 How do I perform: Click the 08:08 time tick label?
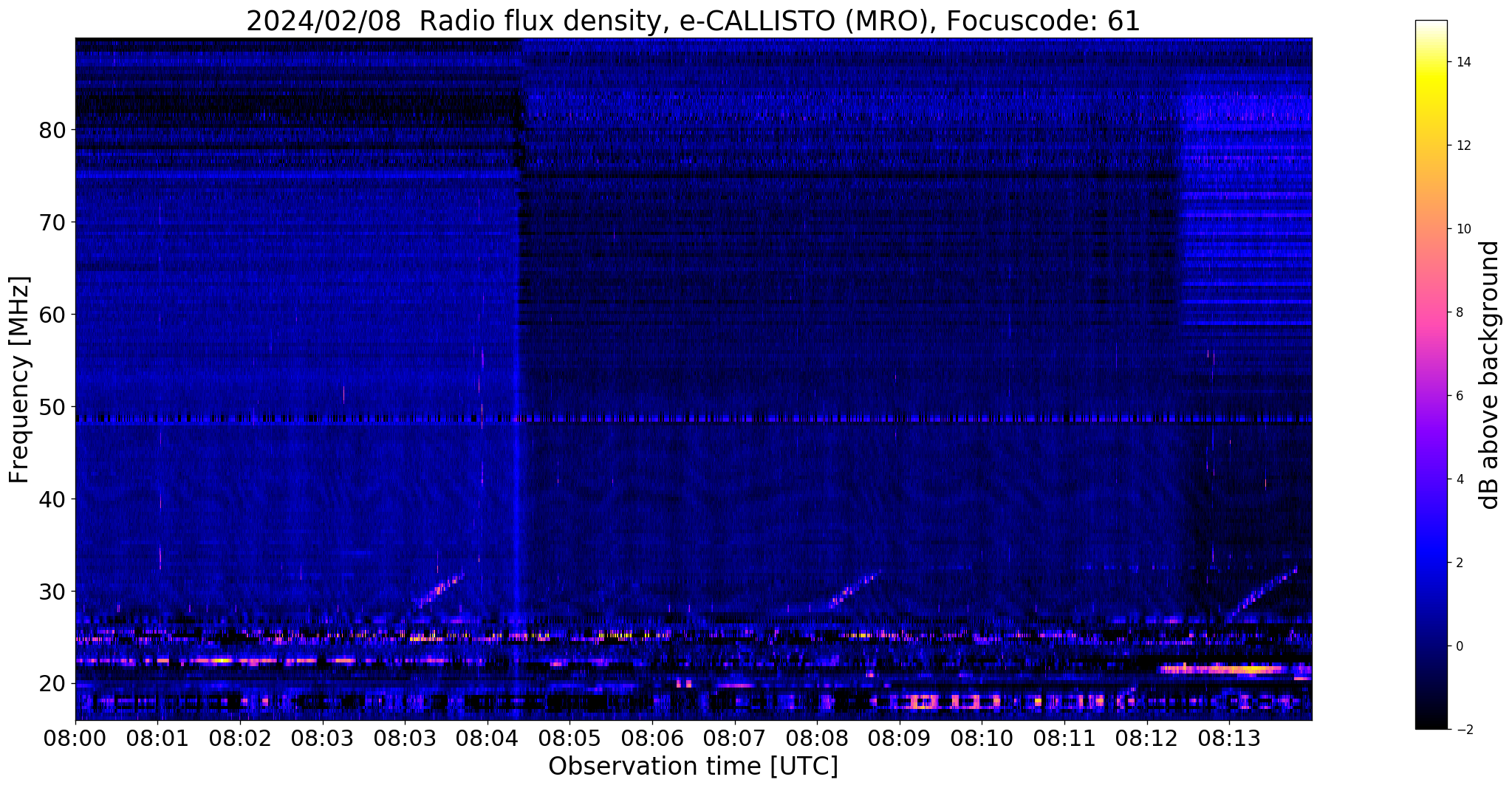(817, 739)
